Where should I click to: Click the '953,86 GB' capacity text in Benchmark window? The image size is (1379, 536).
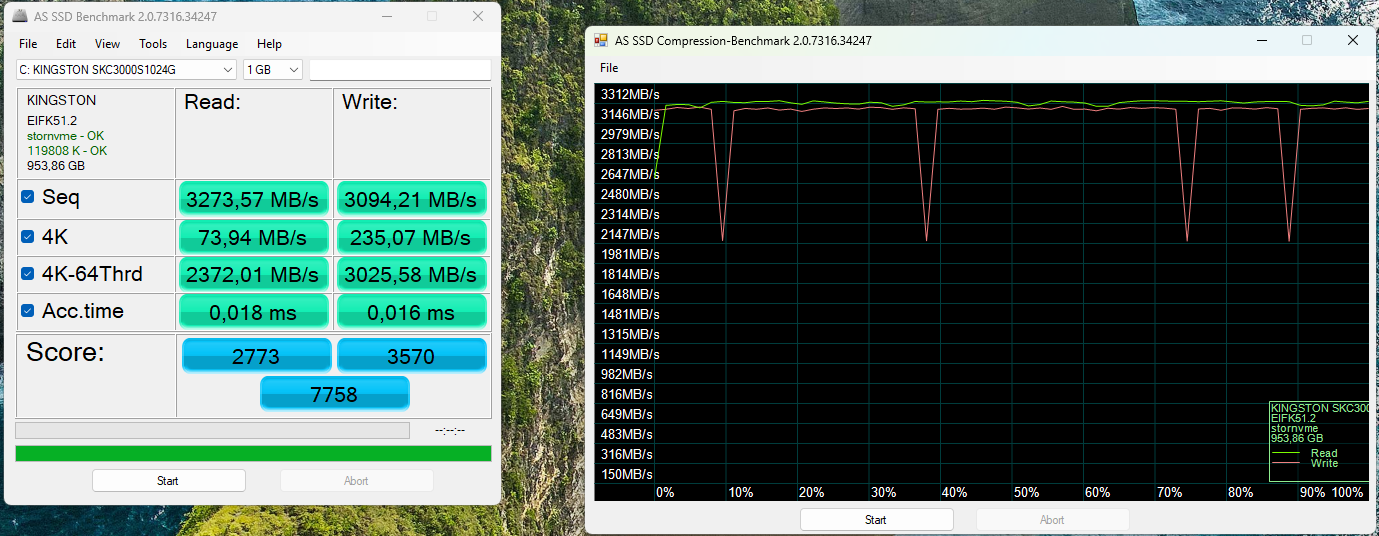(56, 166)
